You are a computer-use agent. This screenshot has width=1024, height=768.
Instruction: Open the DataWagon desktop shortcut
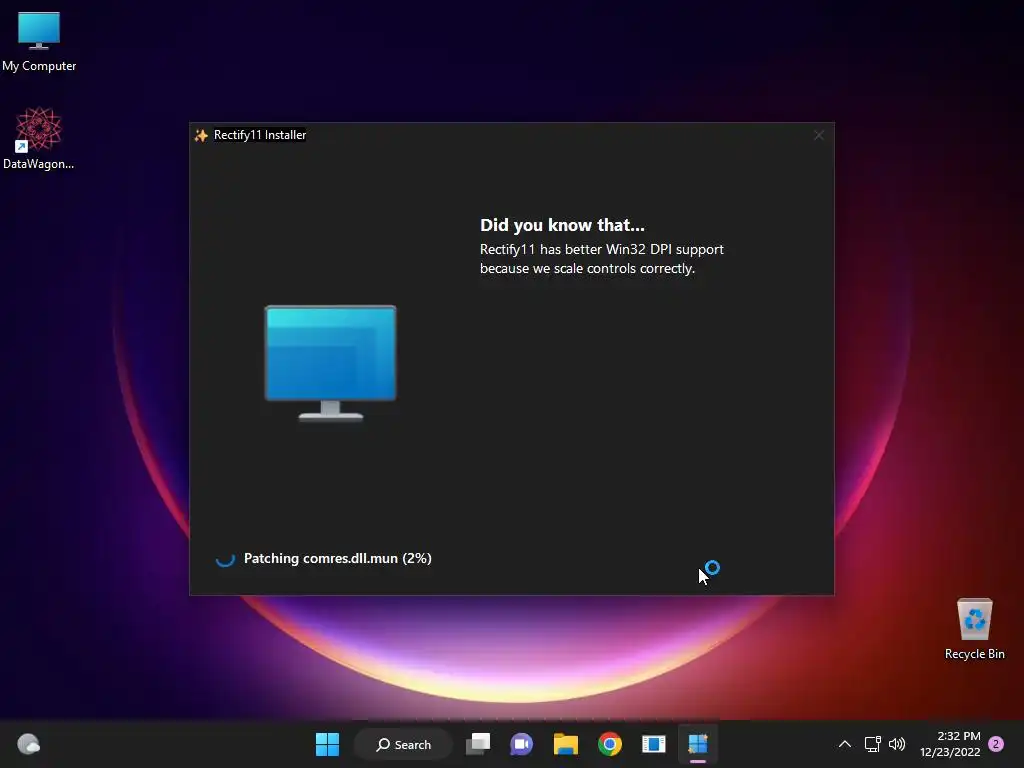pyautogui.click(x=39, y=138)
